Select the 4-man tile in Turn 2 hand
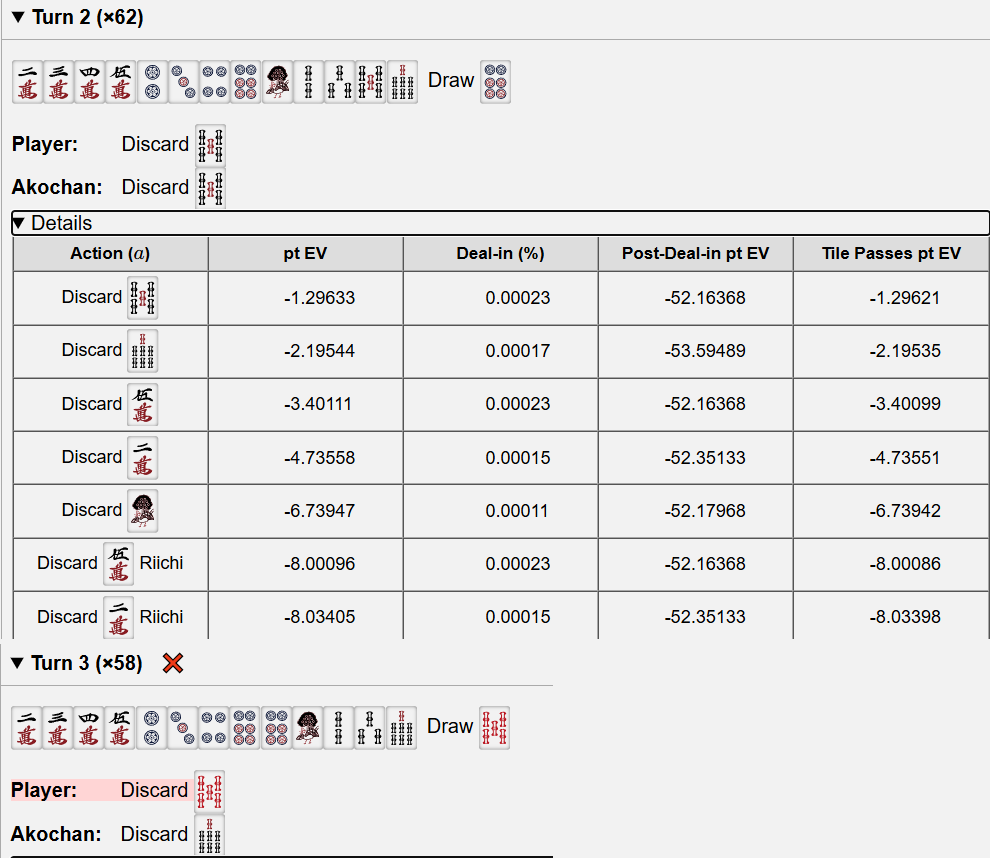This screenshot has height=858, width=990. tap(90, 82)
